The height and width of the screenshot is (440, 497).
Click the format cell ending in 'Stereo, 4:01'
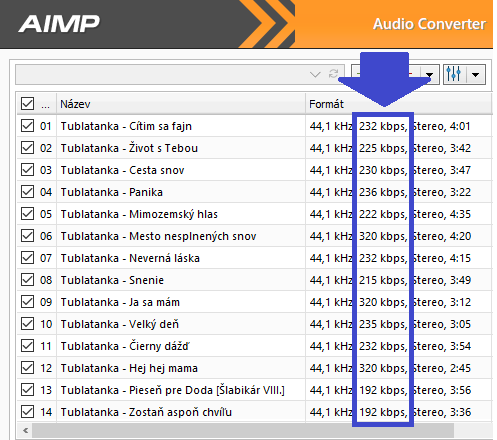click(x=398, y=126)
